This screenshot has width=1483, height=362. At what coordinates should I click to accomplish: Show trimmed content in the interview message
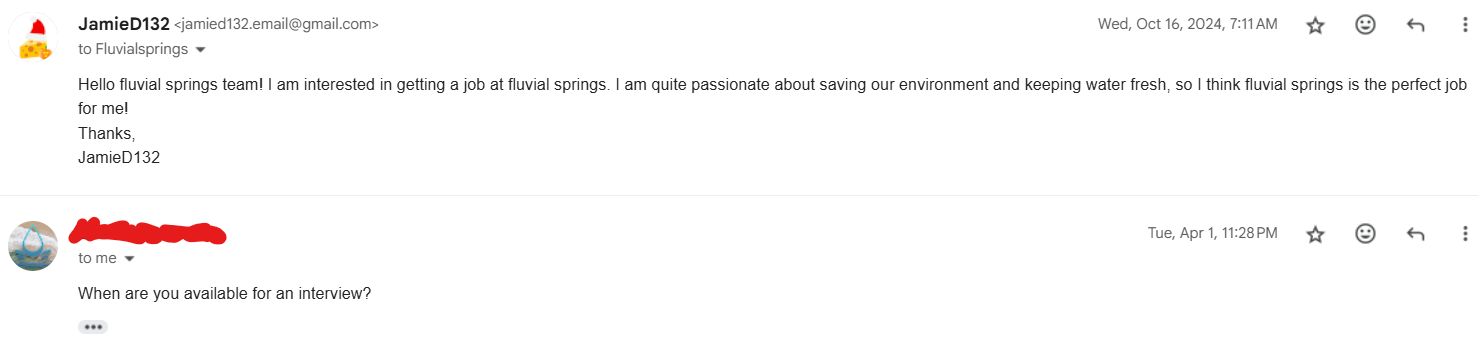pos(93,327)
